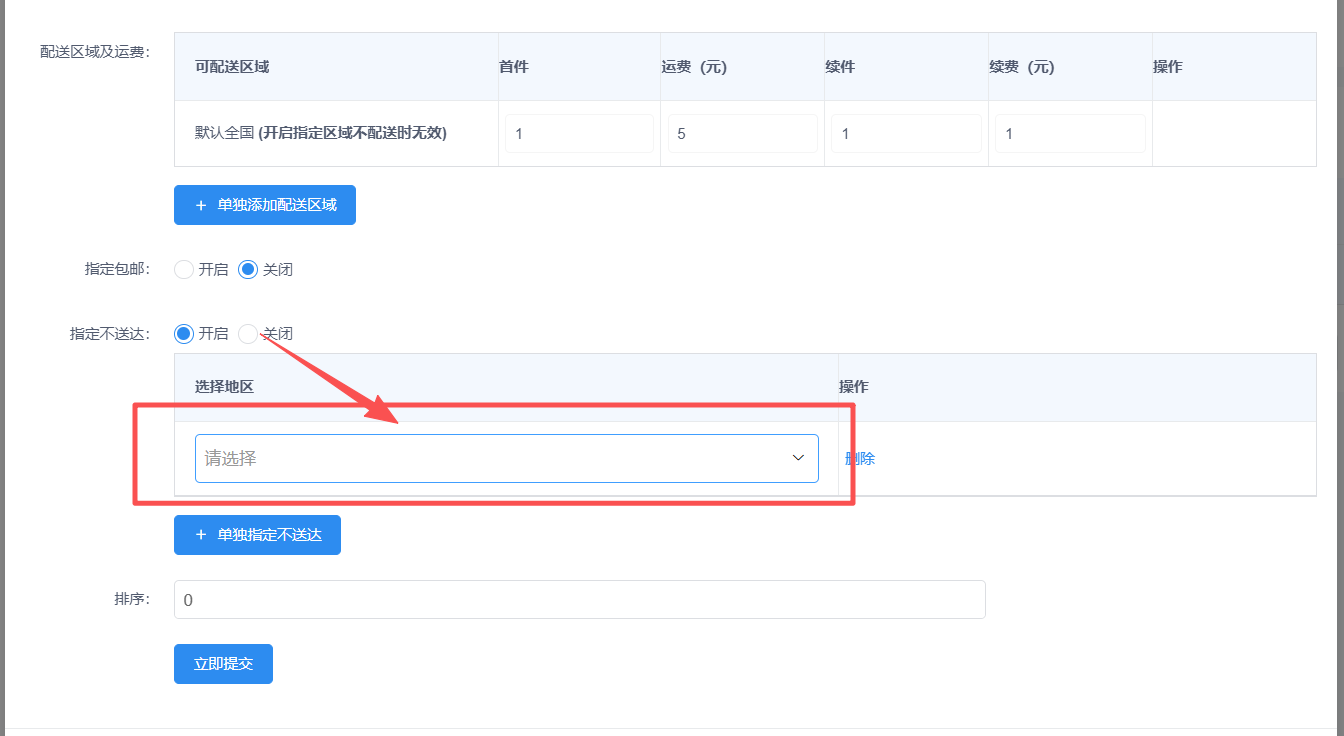The height and width of the screenshot is (736, 1344).
Task: Delete the region row via 删除
Action: (860, 458)
